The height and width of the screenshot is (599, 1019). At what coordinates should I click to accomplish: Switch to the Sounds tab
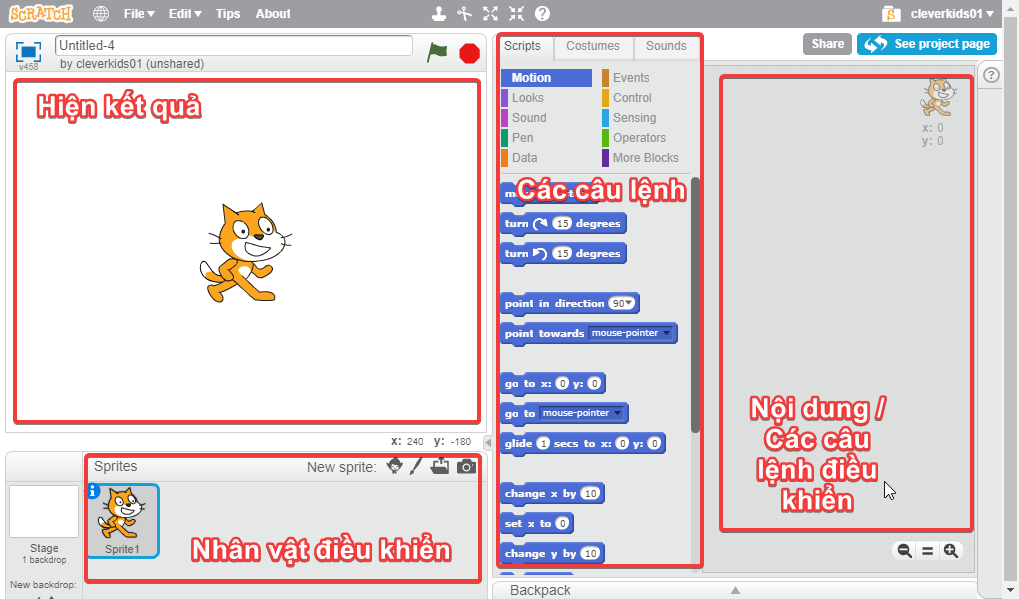(x=666, y=46)
